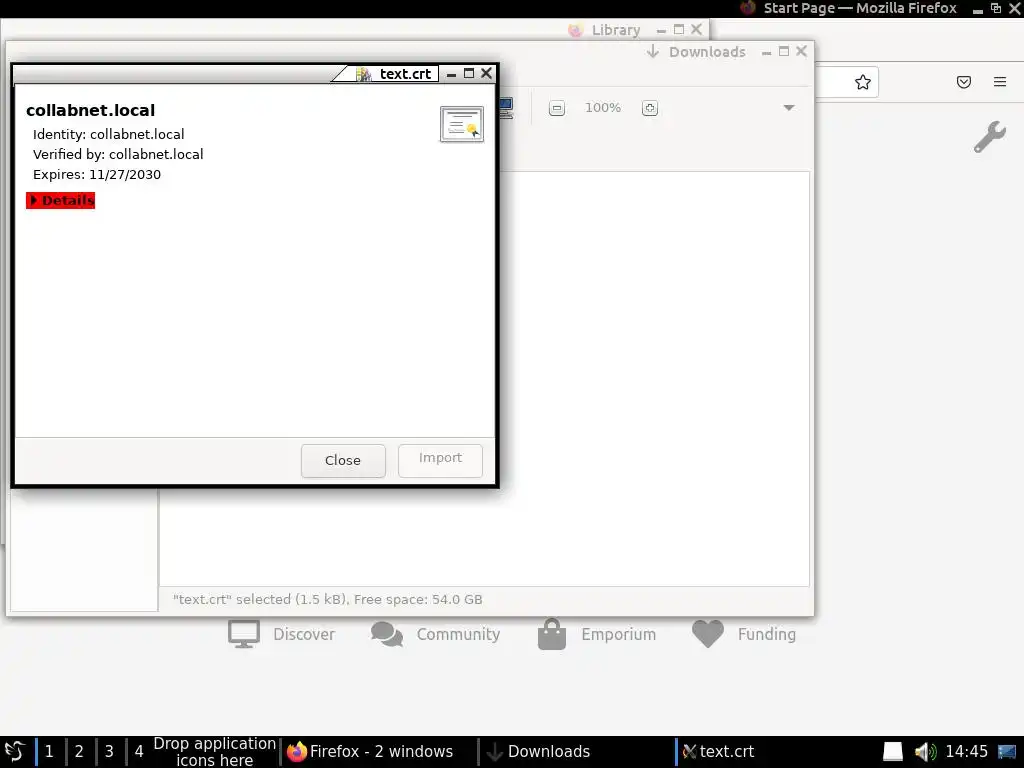Click the zoom out button beside 100%

point(556,108)
